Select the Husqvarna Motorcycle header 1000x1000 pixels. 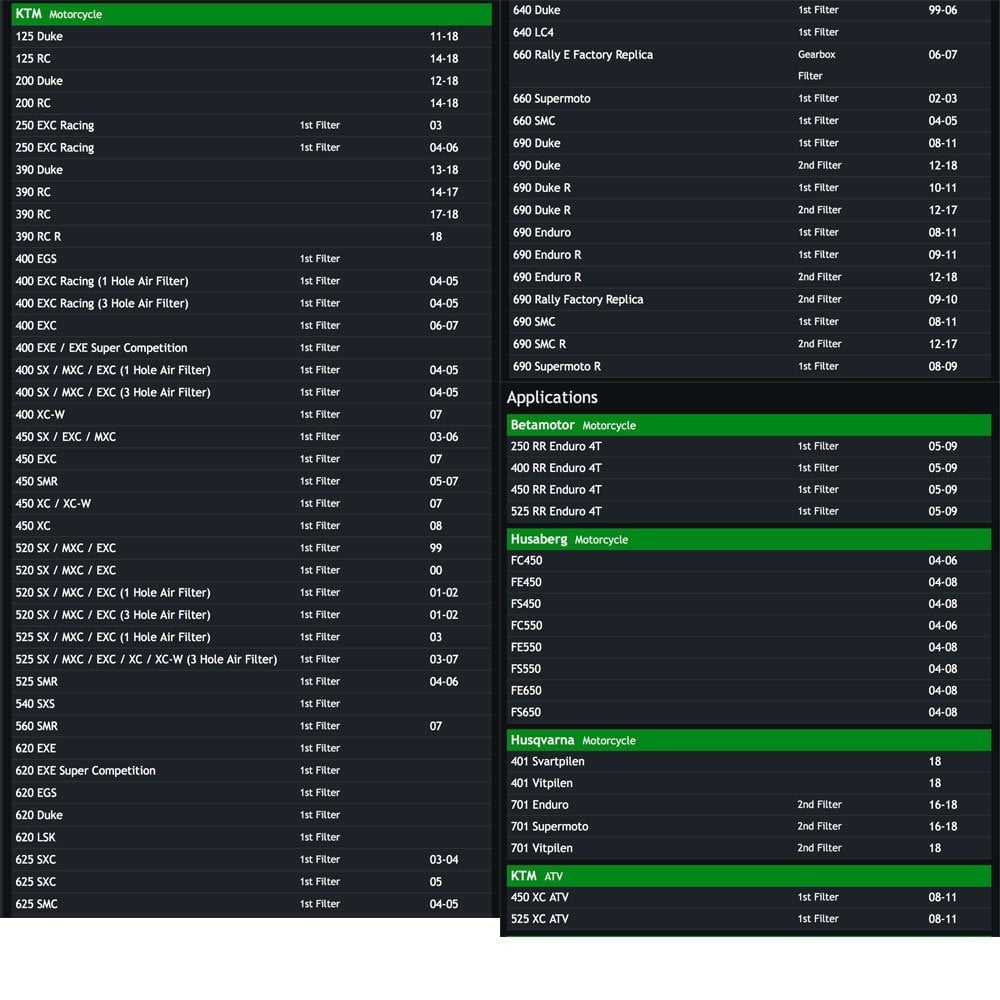point(749,740)
